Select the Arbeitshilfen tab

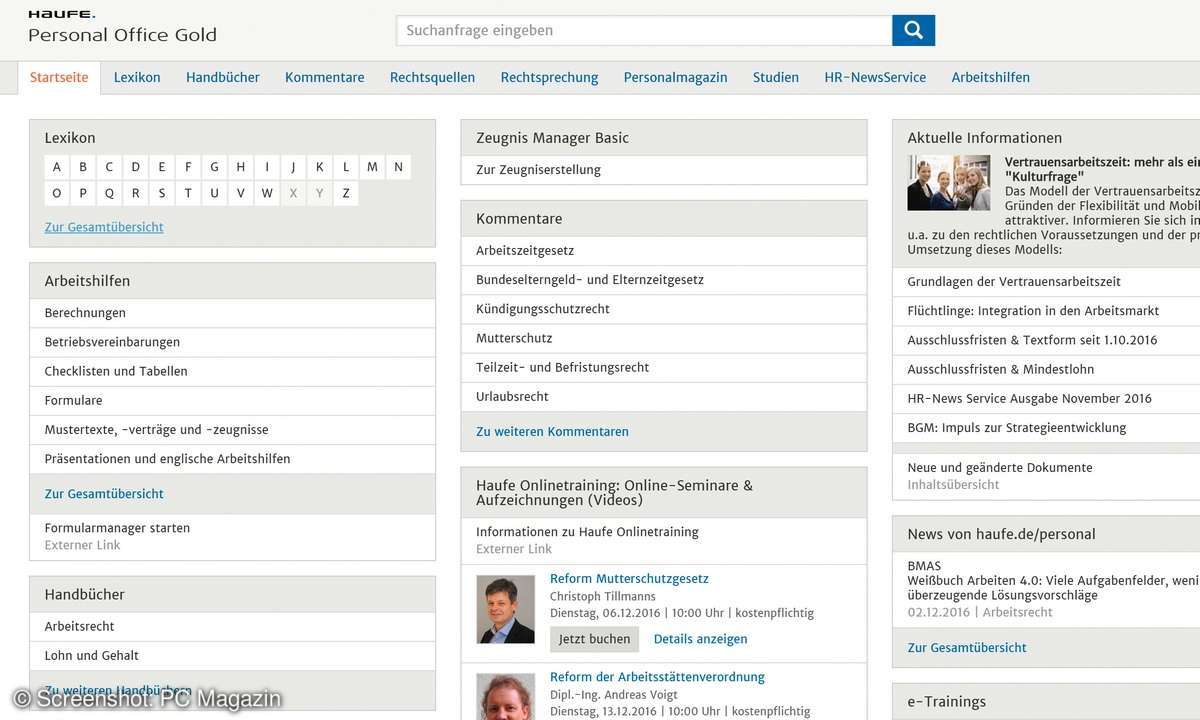[990, 77]
